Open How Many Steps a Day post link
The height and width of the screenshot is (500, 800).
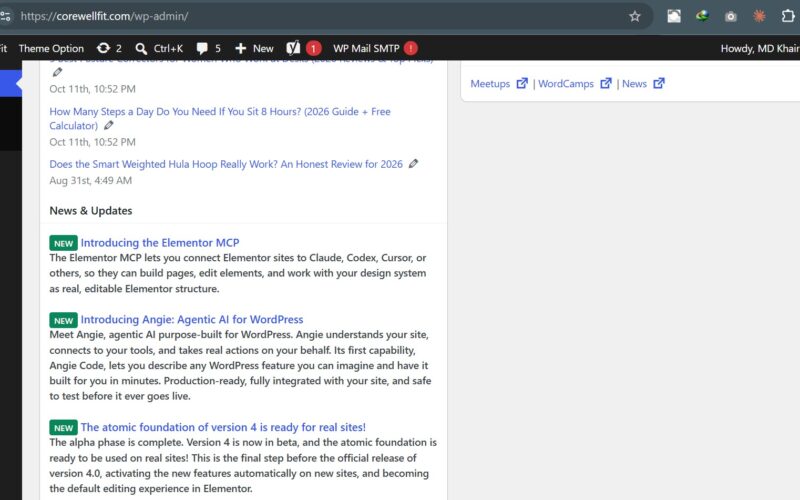click(x=220, y=118)
